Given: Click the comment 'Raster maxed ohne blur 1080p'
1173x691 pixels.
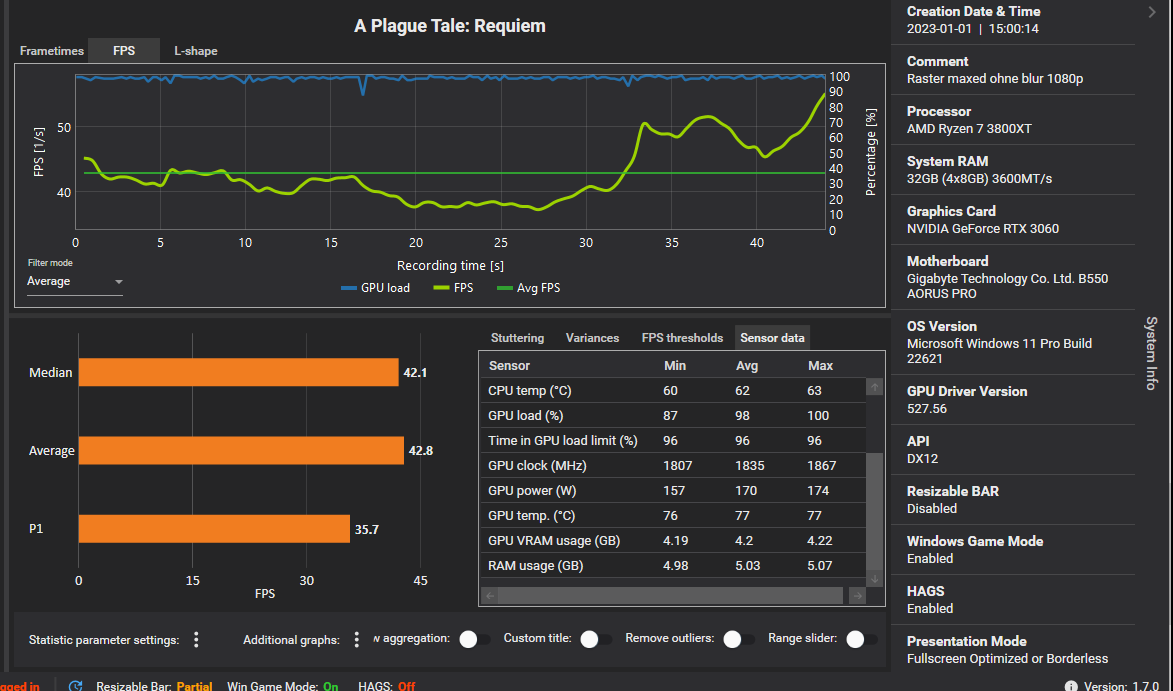Looking at the screenshot, I should click(995, 79).
